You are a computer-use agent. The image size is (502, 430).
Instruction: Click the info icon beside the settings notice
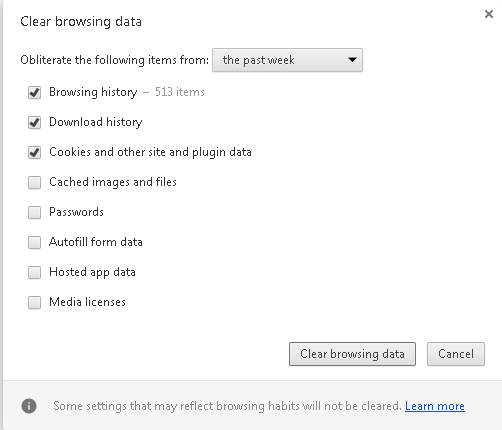point(29,406)
